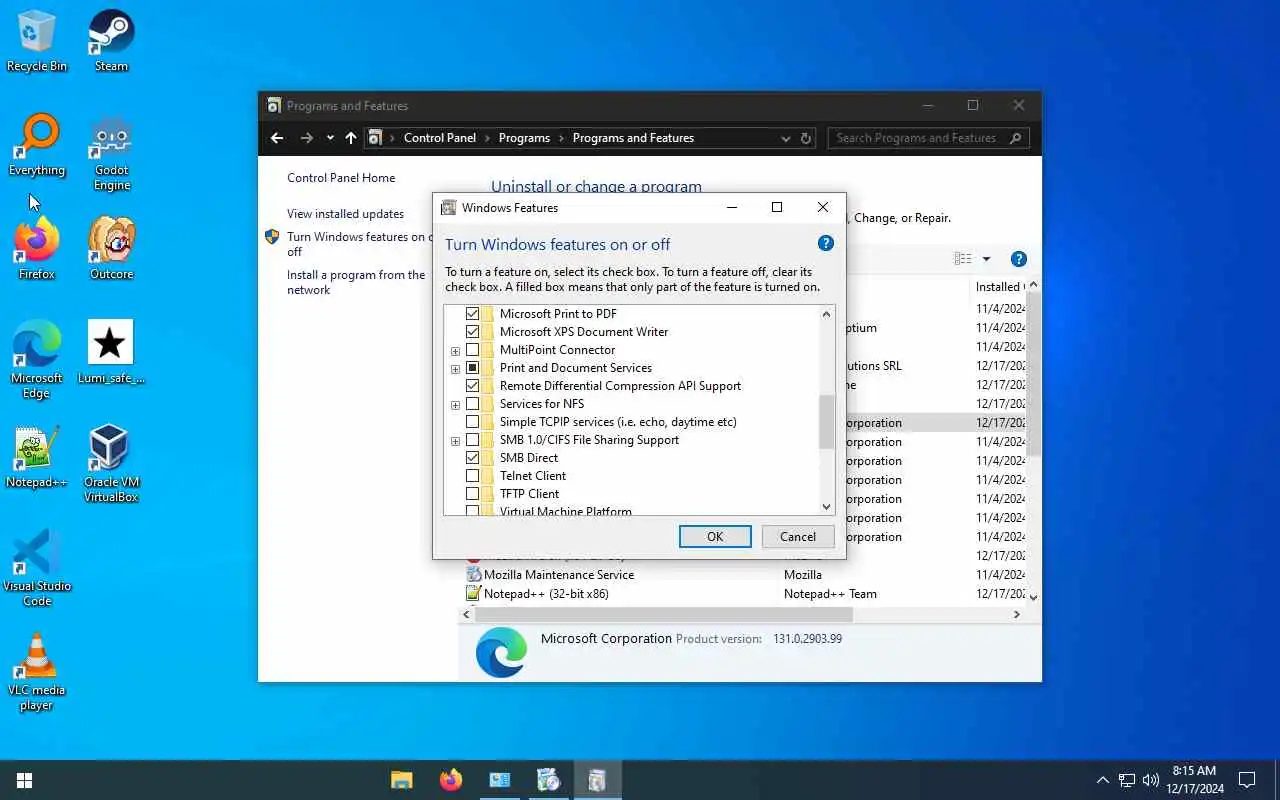Click Control Panel in the breadcrumb
This screenshot has height=800, width=1280.
pos(440,138)
